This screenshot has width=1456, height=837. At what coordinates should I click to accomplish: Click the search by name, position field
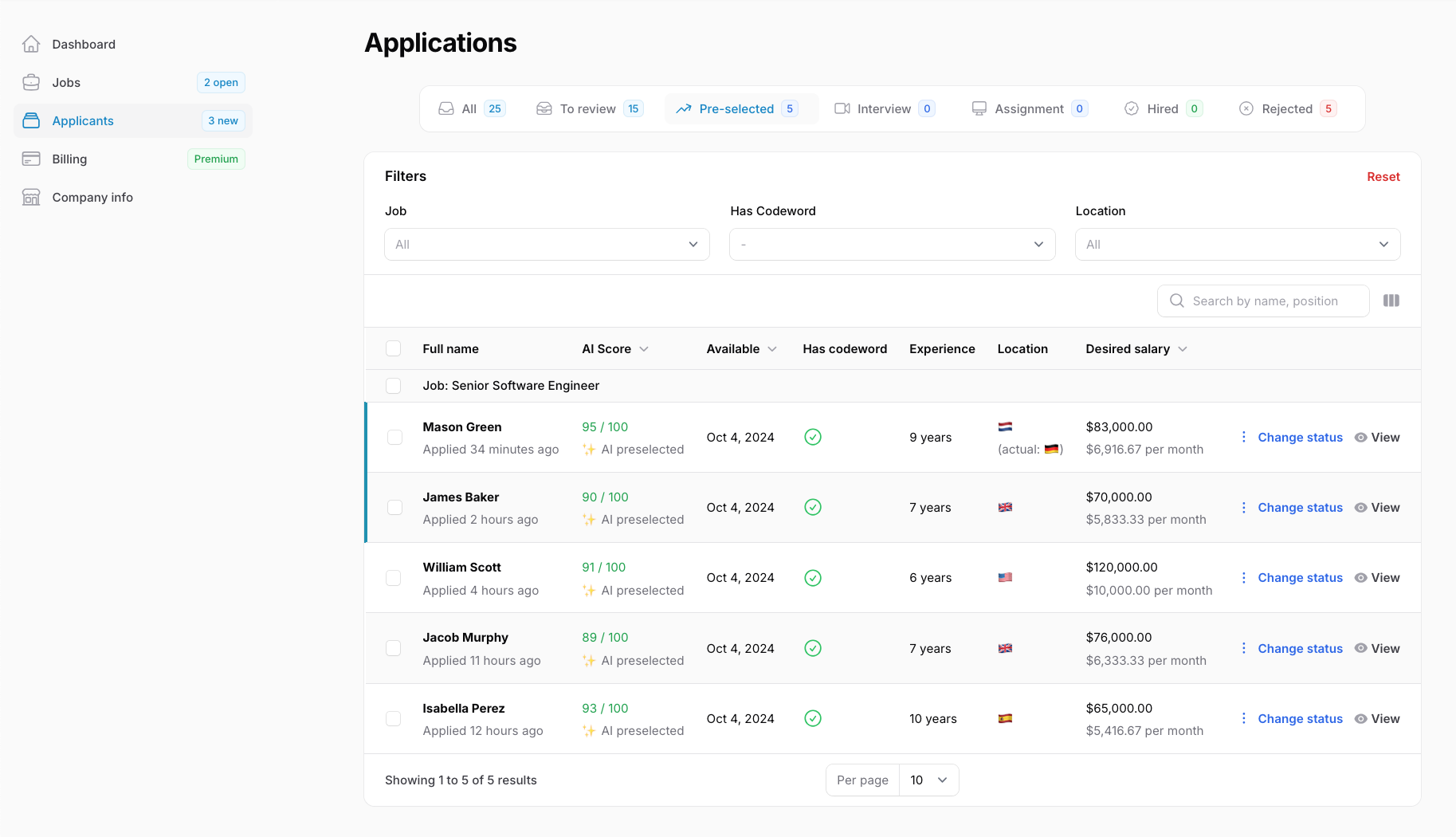(x=1263, y=301)
